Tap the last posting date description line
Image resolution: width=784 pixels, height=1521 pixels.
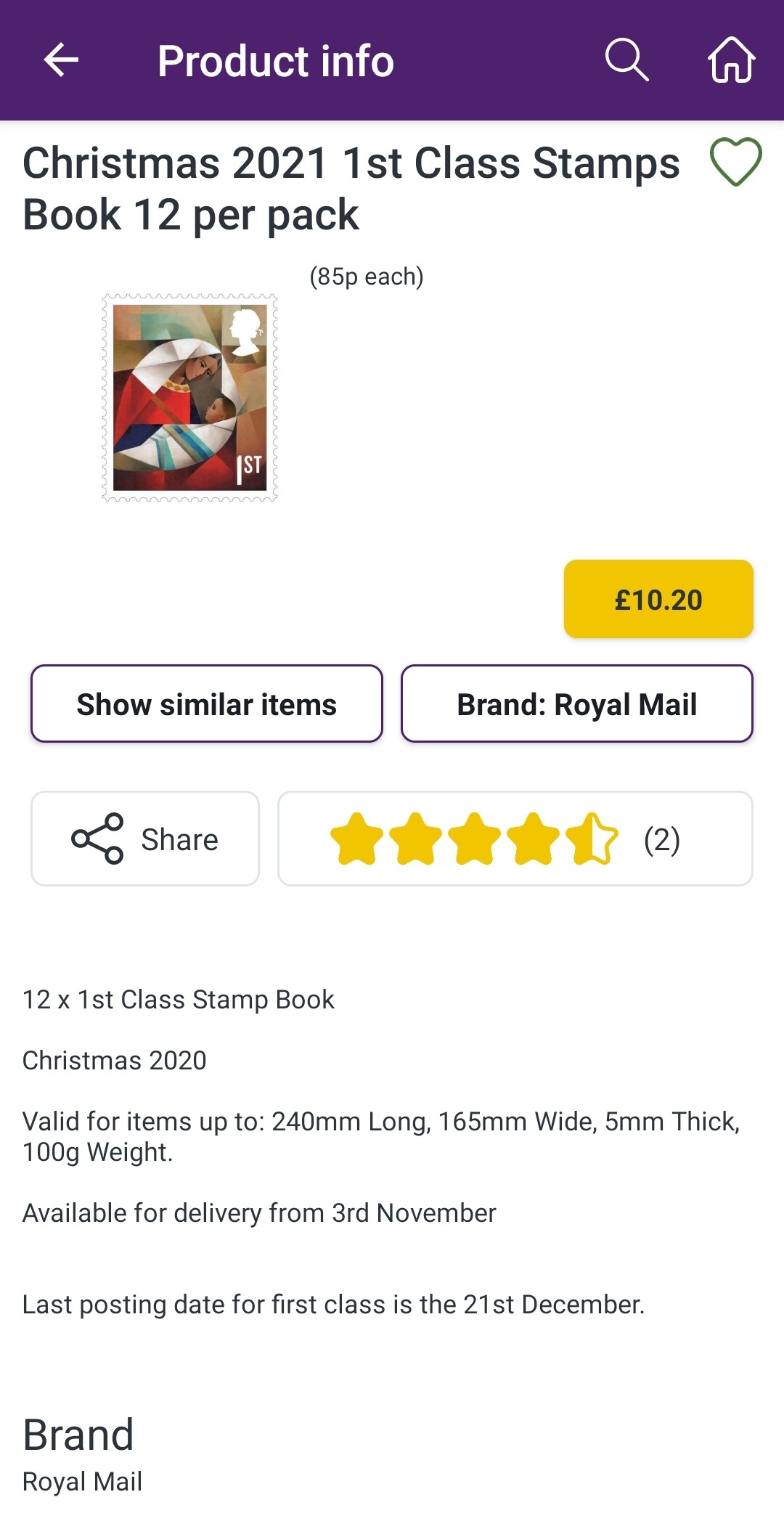pyautogui.click(x=333, y=1305)
